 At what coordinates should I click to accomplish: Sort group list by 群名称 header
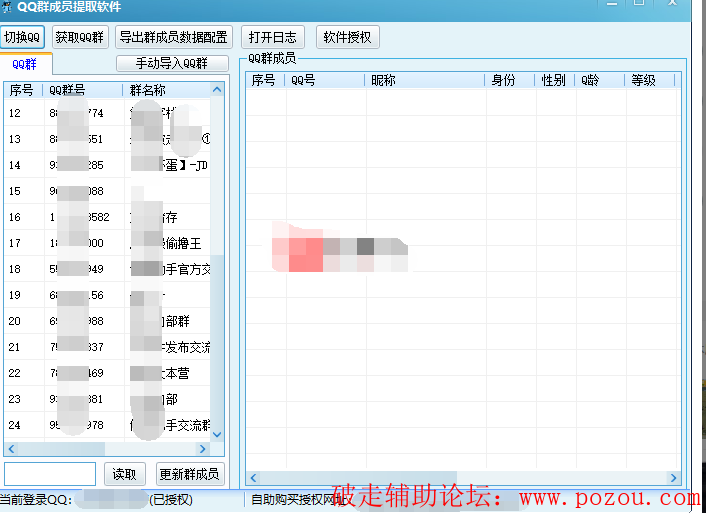[x=167, y=90]
